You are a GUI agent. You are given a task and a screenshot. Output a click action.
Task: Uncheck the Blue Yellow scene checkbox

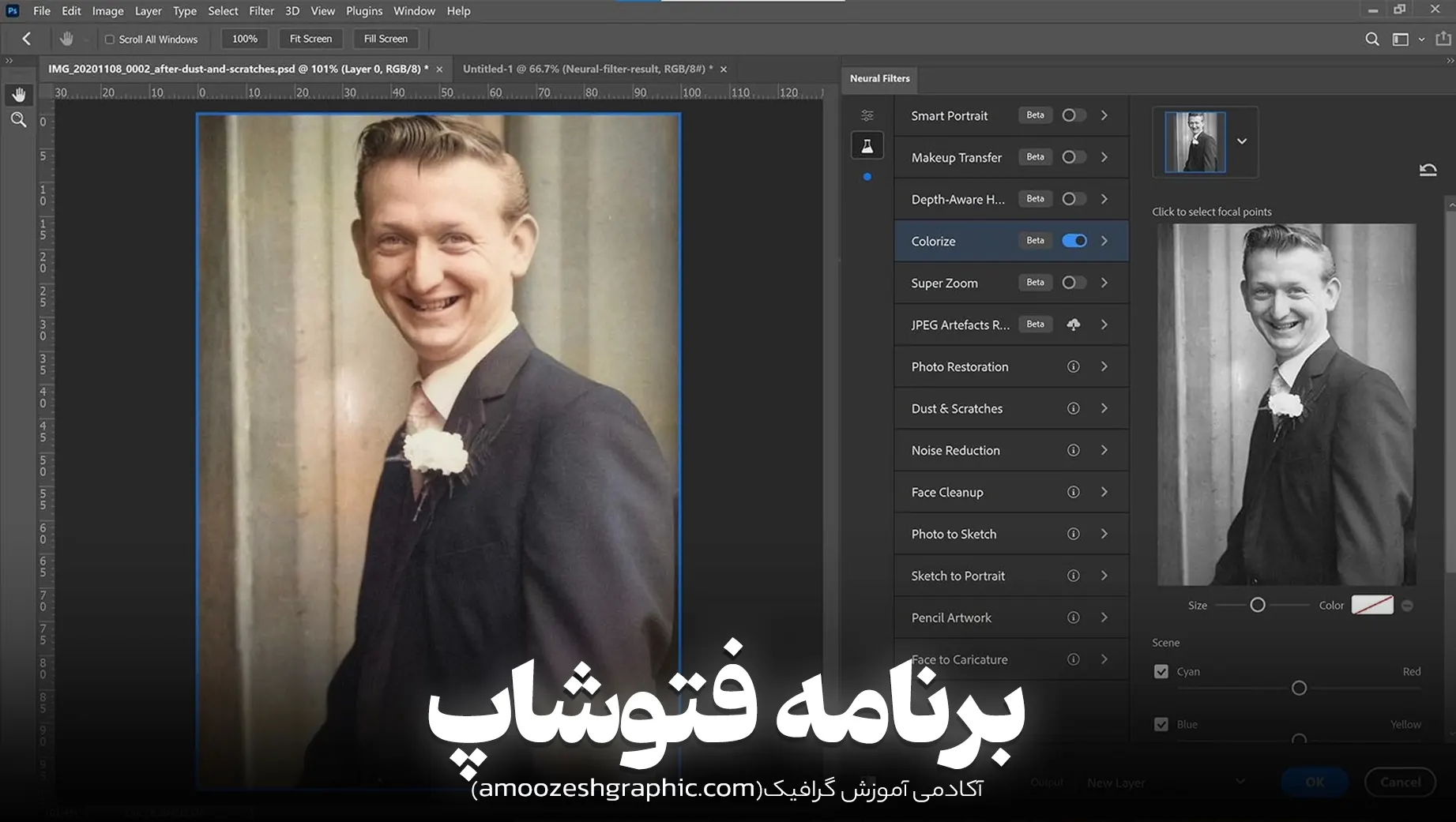(1161, 725)
